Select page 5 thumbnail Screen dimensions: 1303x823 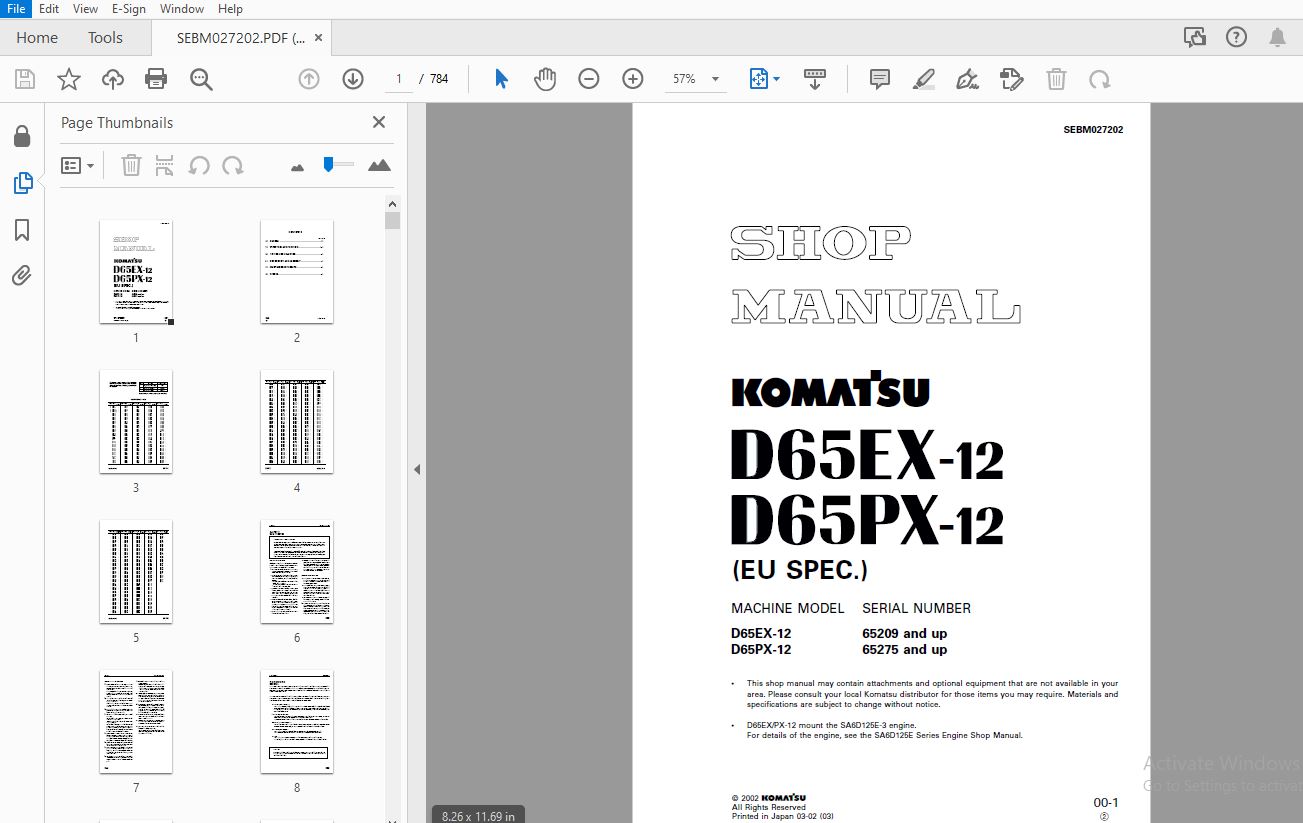point(136,572)
